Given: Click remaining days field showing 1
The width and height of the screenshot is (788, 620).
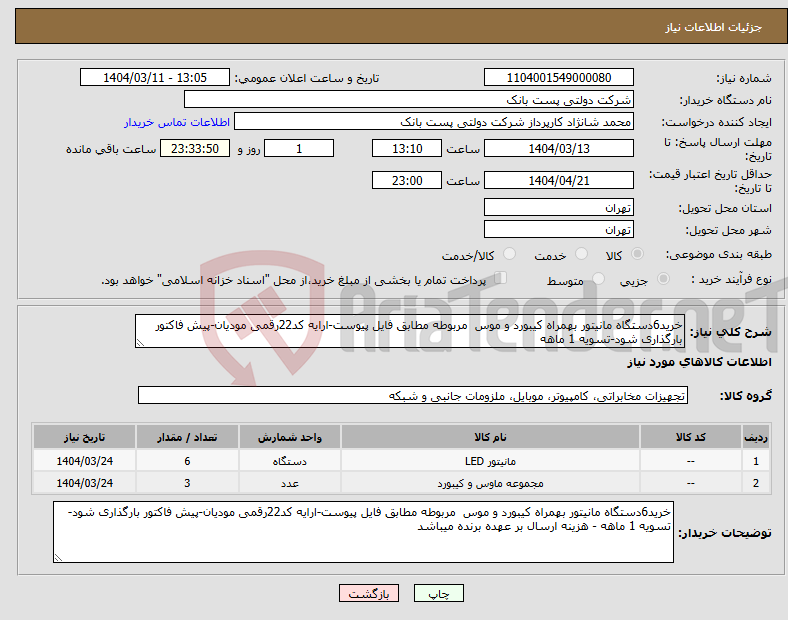Looking at the screenshot, I should click(x=299, y=148).
